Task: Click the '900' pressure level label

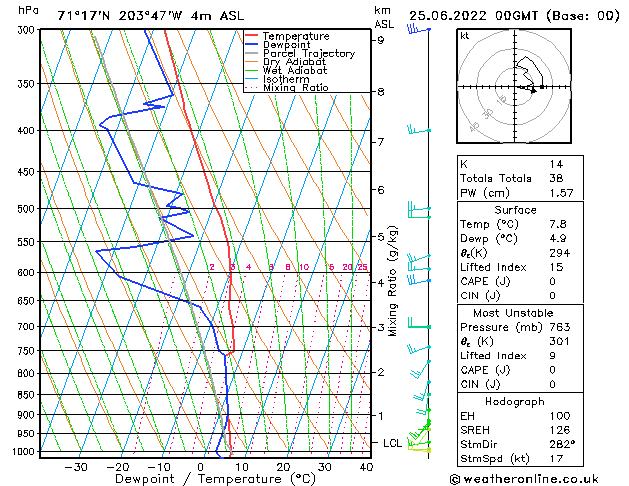Action: (x=28, y=415)
